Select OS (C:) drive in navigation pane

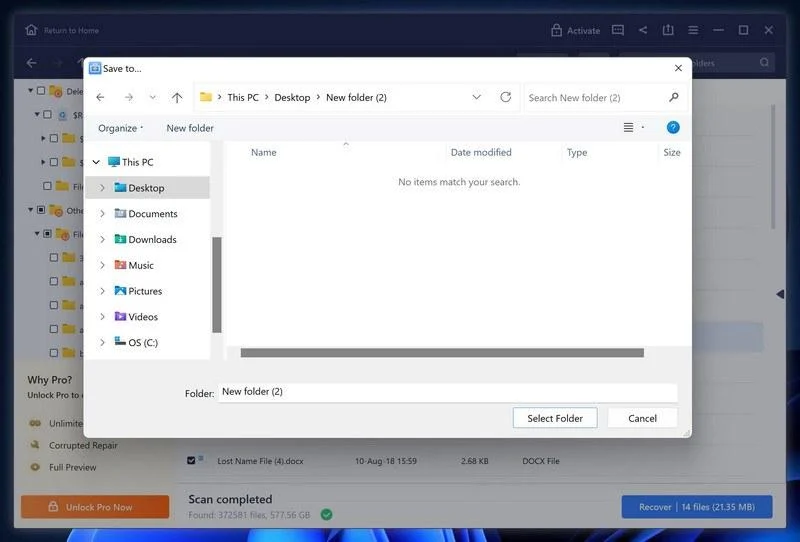136,342
